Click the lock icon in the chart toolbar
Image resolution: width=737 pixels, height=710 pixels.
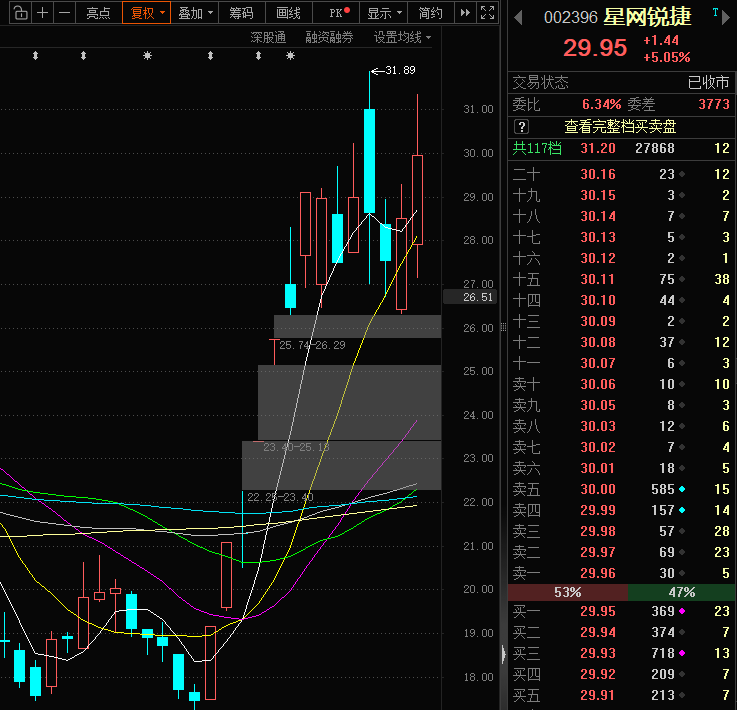point(21,13)
